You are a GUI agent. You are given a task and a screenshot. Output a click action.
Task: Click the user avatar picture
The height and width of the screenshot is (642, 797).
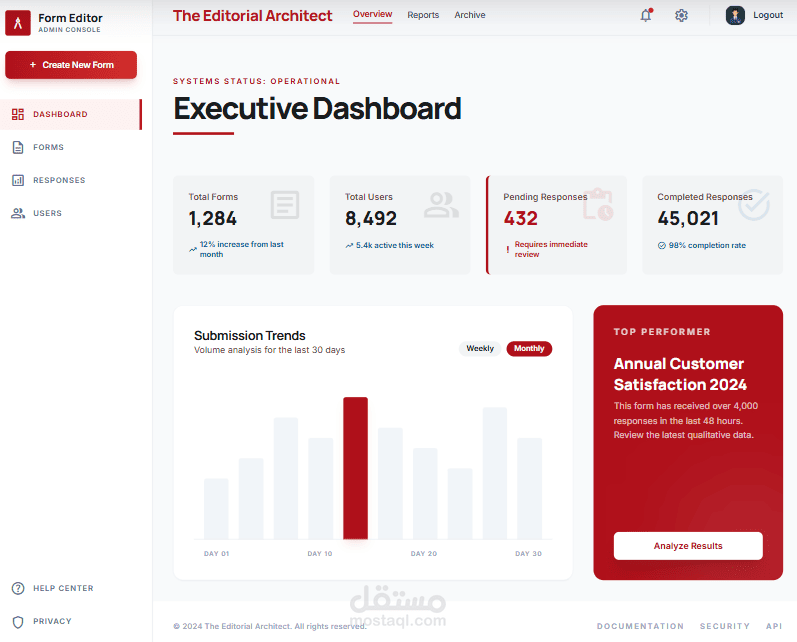pyautogui.click(x=735, y=15)
